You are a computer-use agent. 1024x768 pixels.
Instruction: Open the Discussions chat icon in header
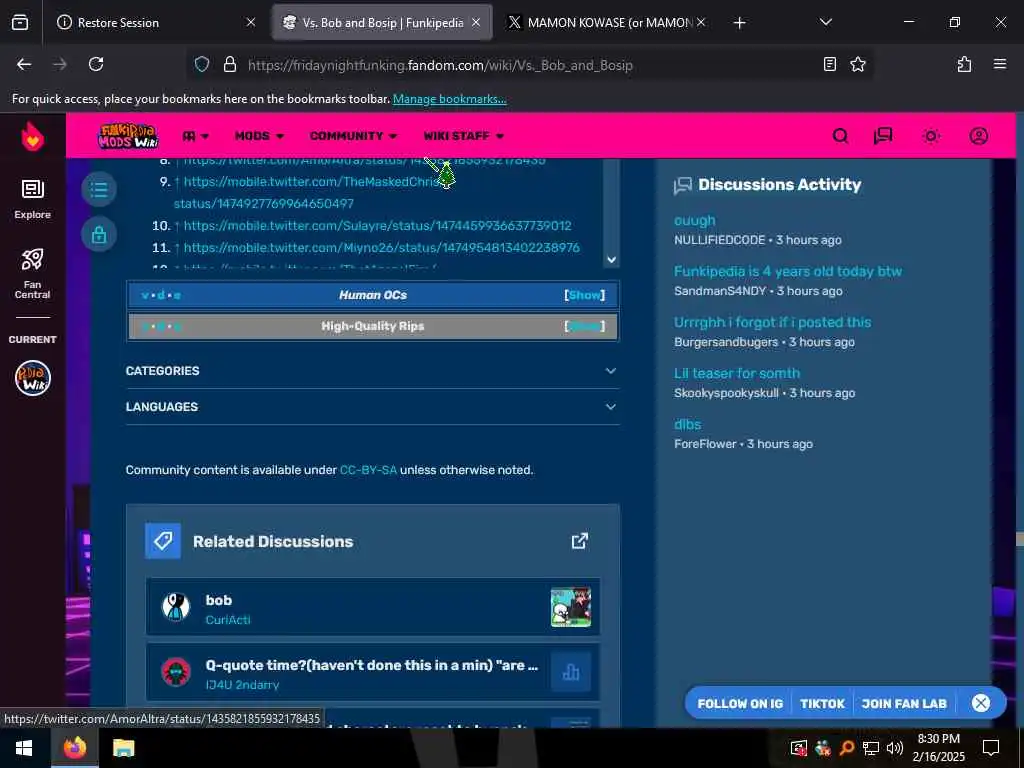(883, 136)
